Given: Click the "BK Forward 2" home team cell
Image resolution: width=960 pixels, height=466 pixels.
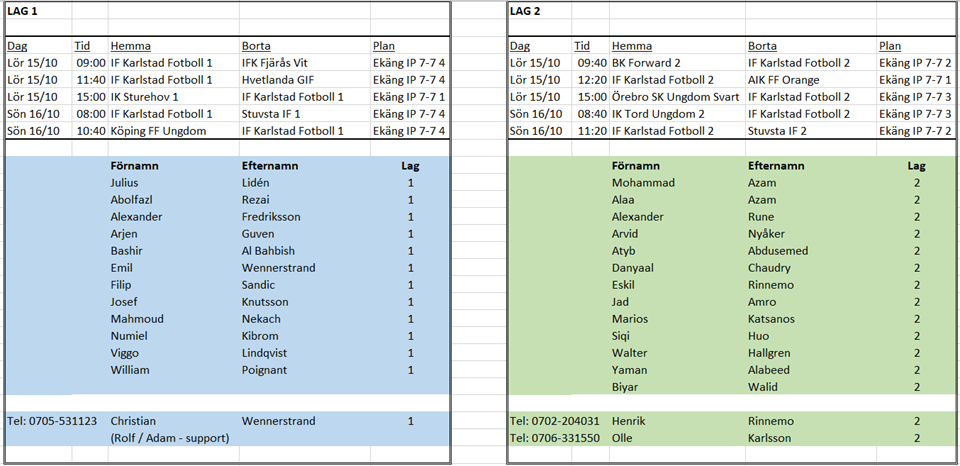Looking at the screenshot, I should tap(646, 63).
